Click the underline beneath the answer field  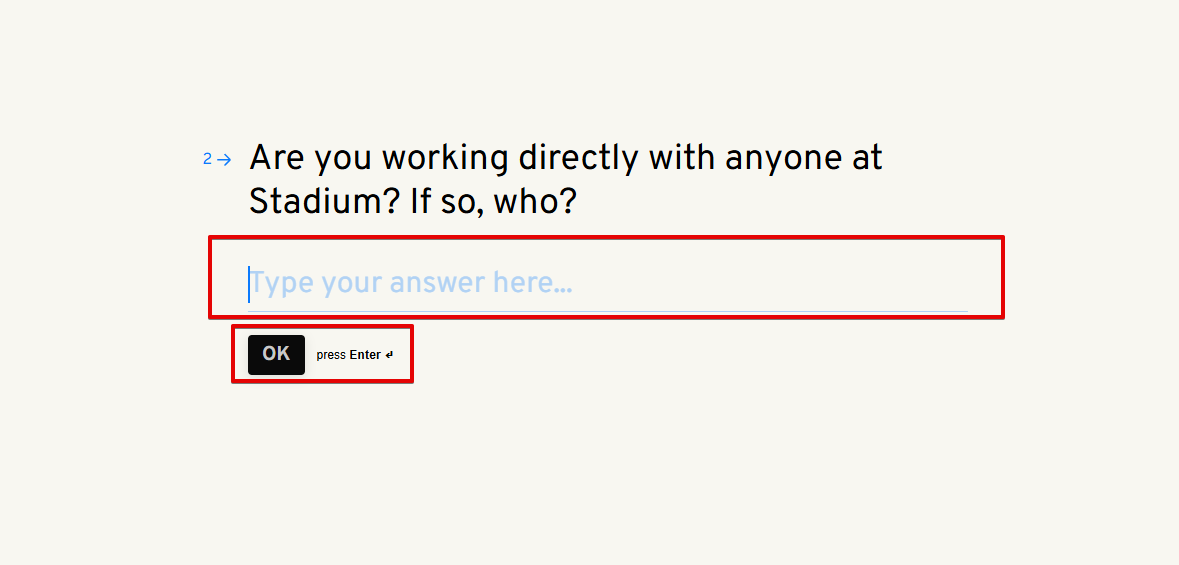coord(607,311)
